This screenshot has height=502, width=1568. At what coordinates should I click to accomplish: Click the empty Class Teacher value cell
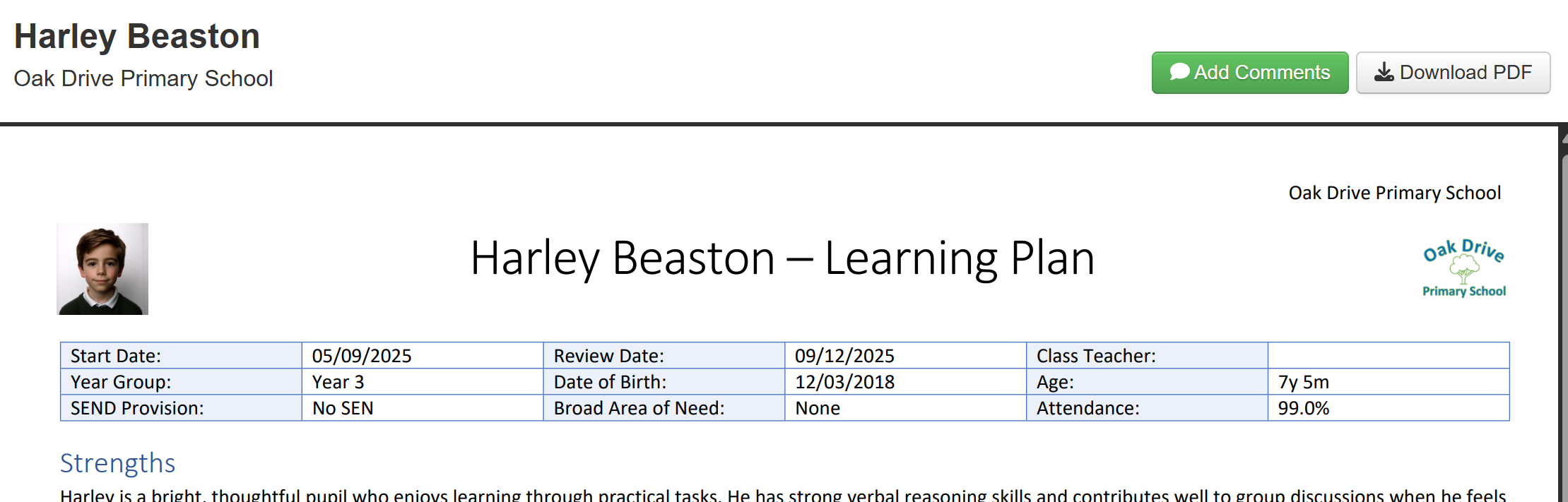pos(1388,356)
